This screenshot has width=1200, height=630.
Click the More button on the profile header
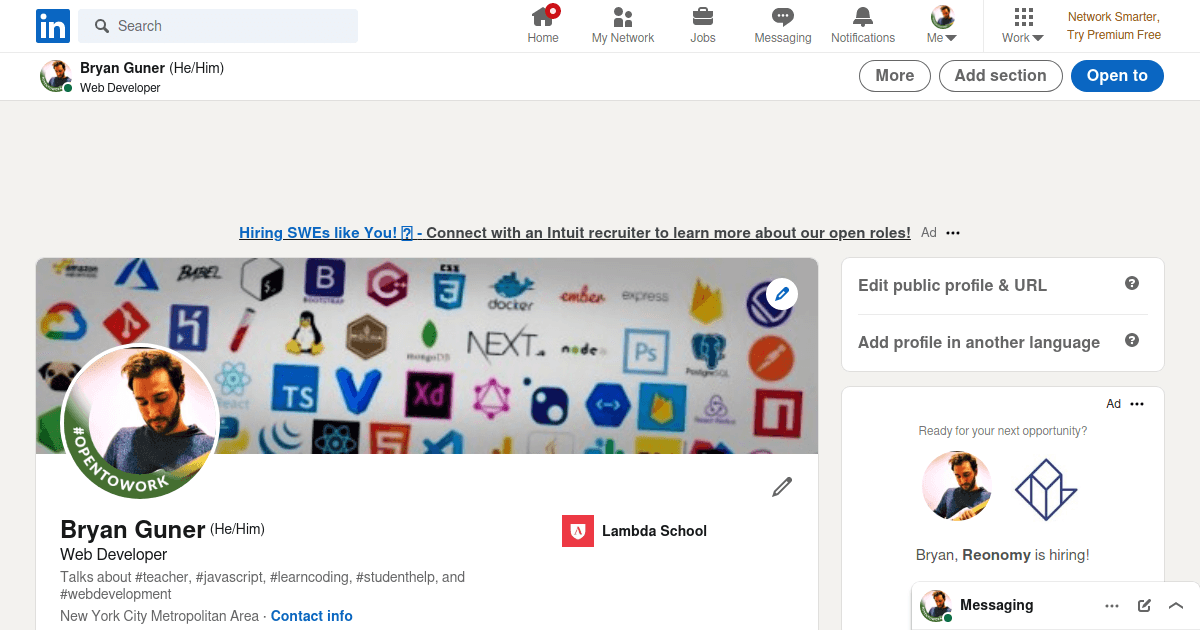(894, 75)
